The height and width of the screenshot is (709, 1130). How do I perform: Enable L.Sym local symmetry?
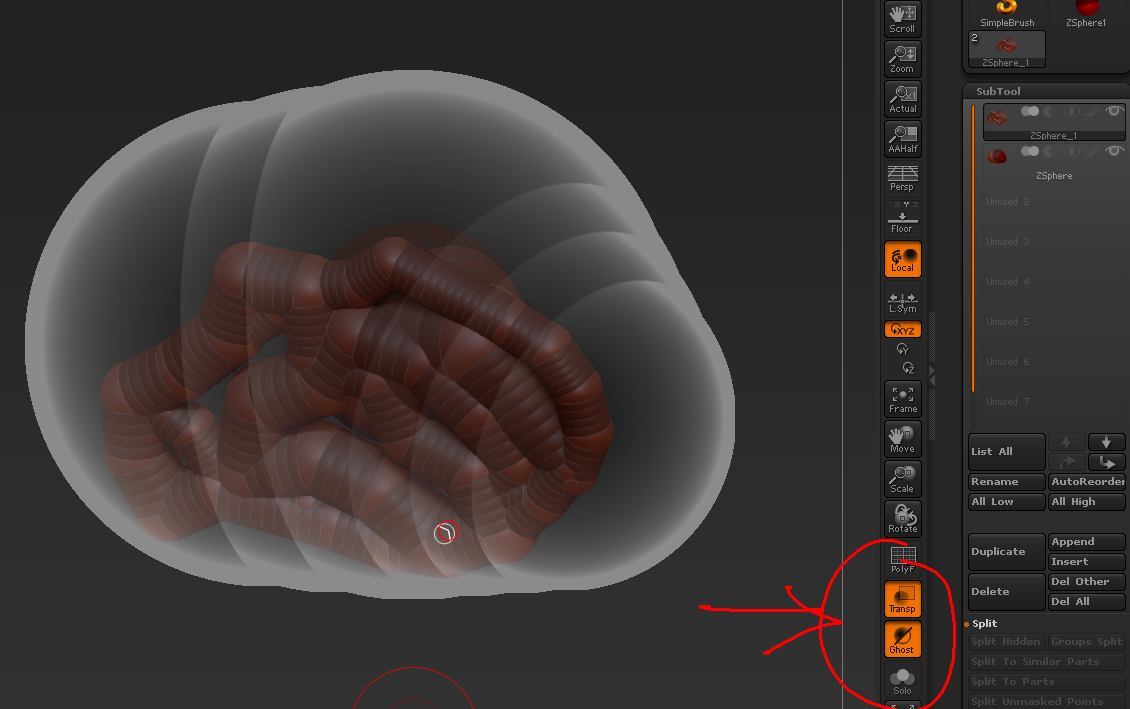coord(902,301)
